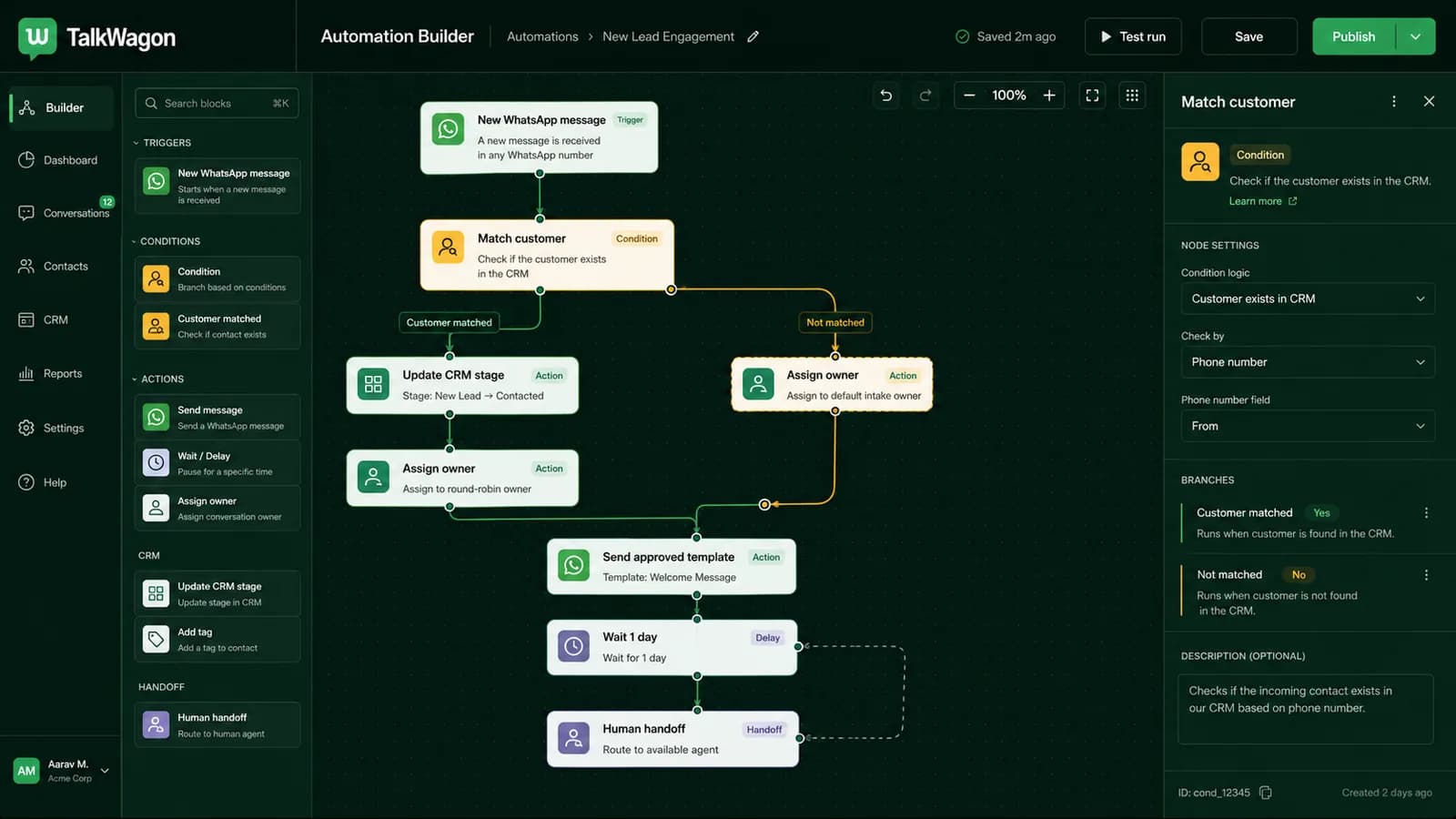Viewport: 1456px width, 819px height.
Task: Publish the automation
Action: pyautogui.click(x=1353, y=36)
